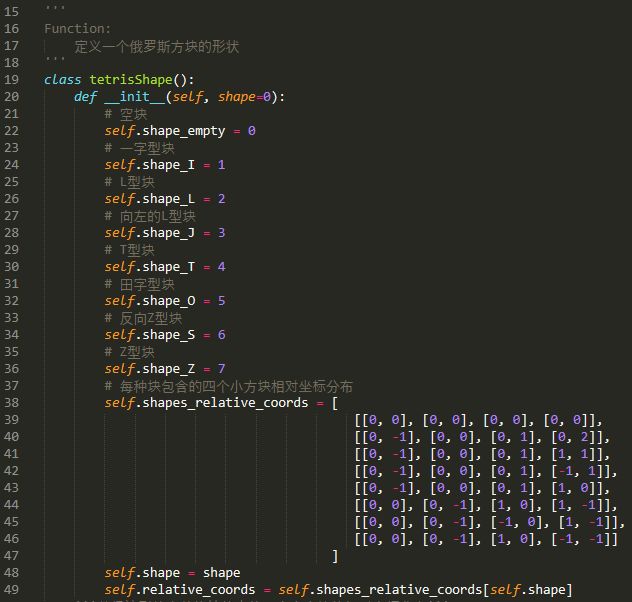
Task: Place cursor on self.shape = shape line
Action: pos(172,573)
